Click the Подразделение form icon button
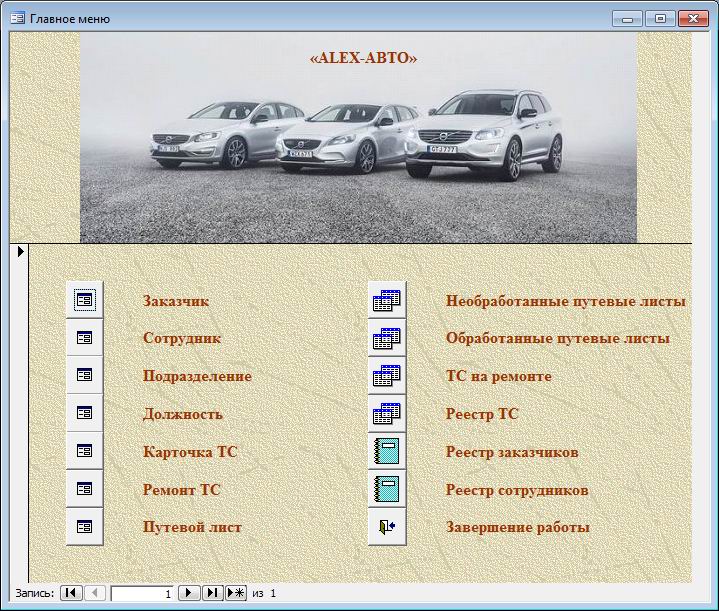The width and height of the screenshot is (719, 611). (85, 376)
